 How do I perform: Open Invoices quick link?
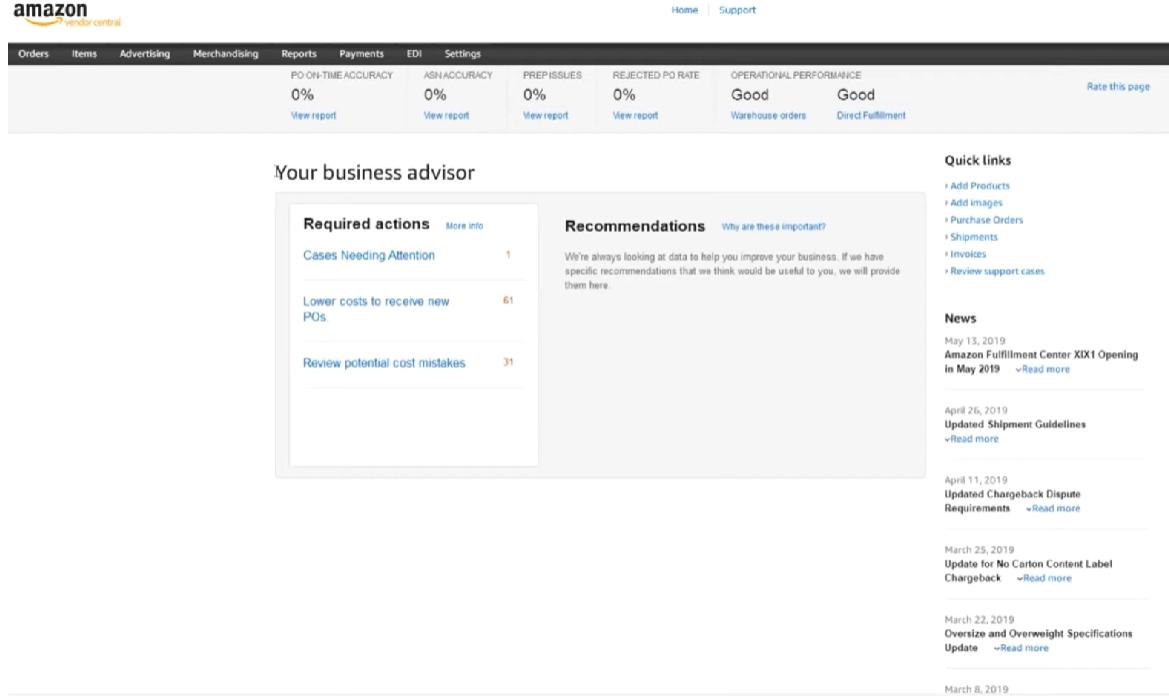968,254
